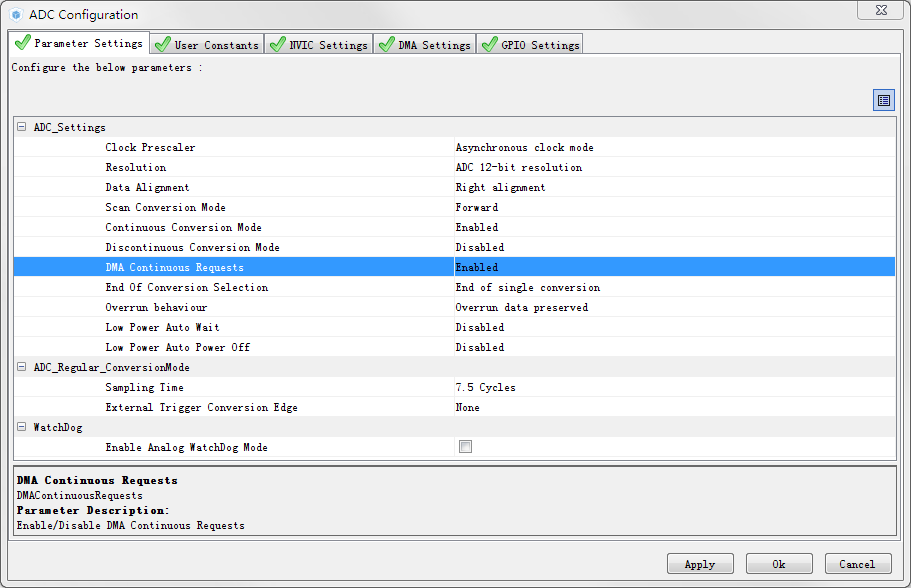Enable Analog WatchDog Mode checkbox
Viewport: 911px width, 588px height.
[465, 447]
